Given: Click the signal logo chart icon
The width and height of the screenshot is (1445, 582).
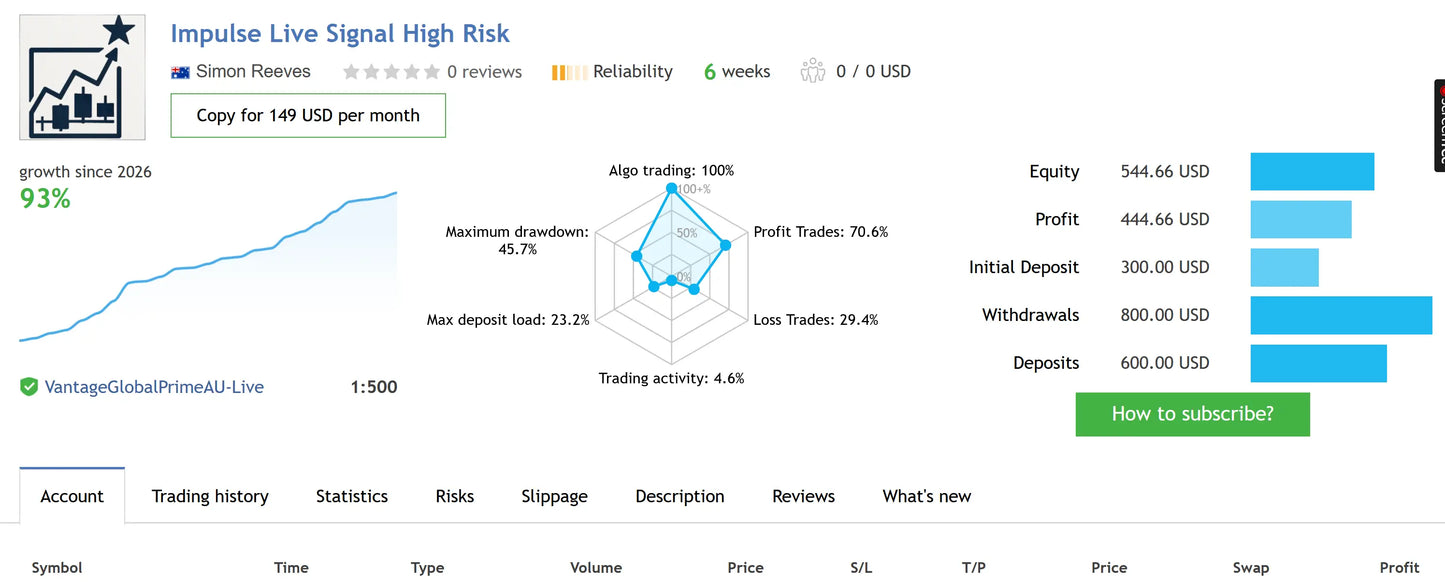Looking at the screenshot, I should tap(82, 78).
